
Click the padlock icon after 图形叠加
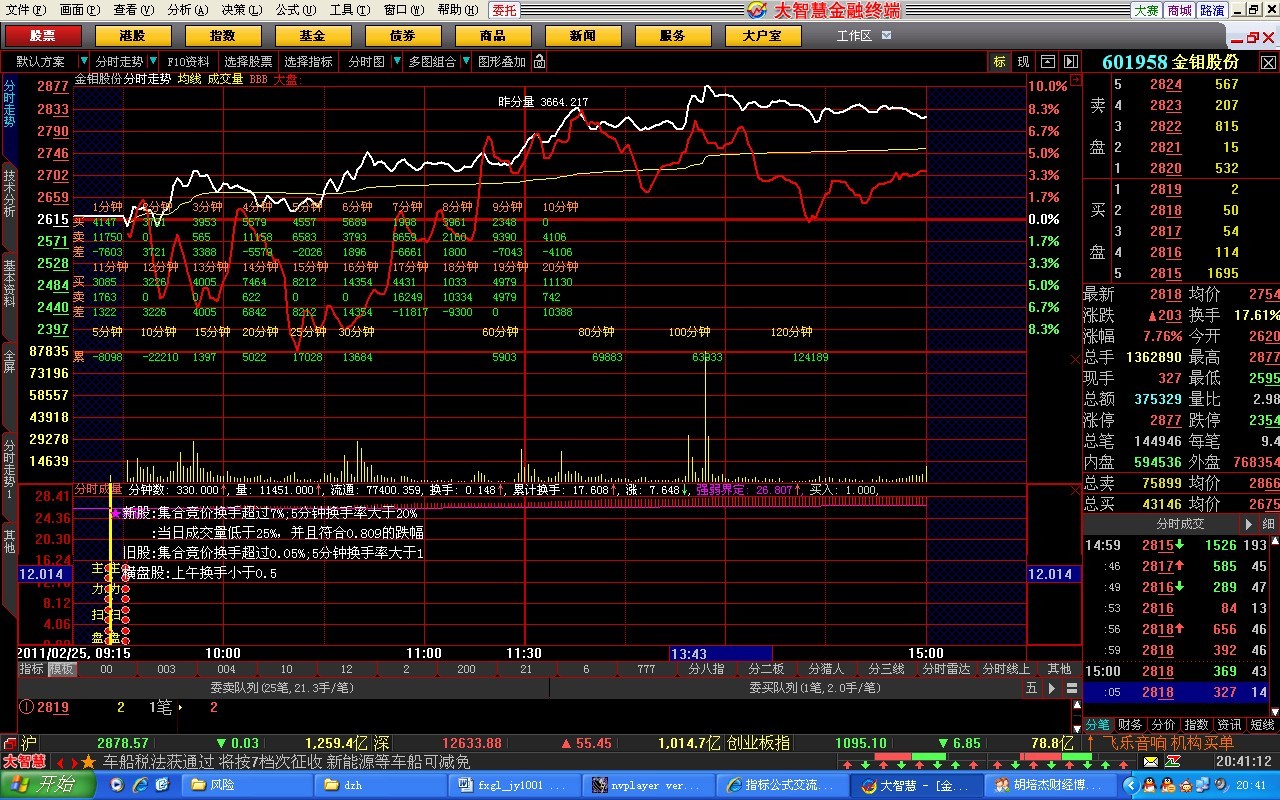pyautogui.click(x=540, y=62)
